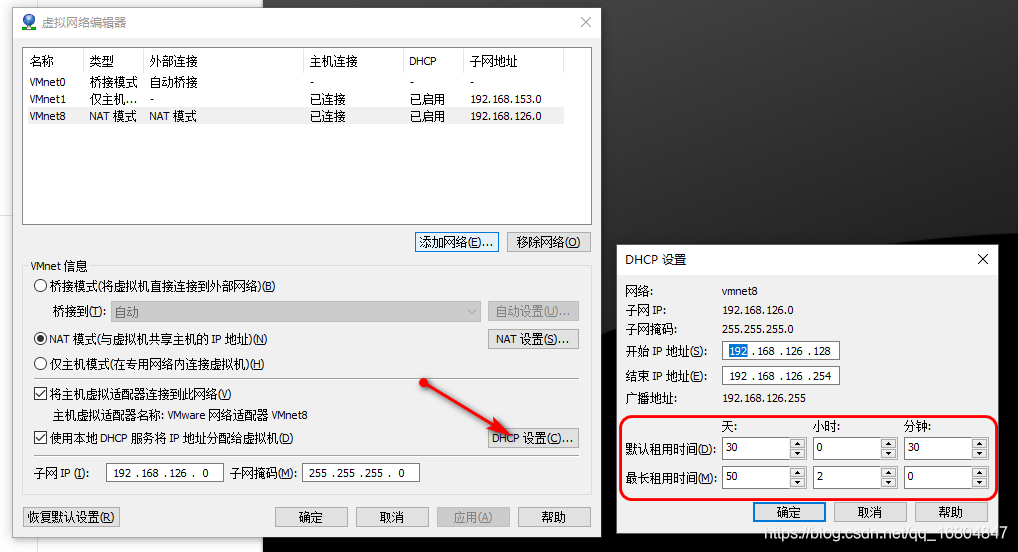Click default lease minutes value field
This screenshot has width=1018, height=552.
(x=938, y=448)
